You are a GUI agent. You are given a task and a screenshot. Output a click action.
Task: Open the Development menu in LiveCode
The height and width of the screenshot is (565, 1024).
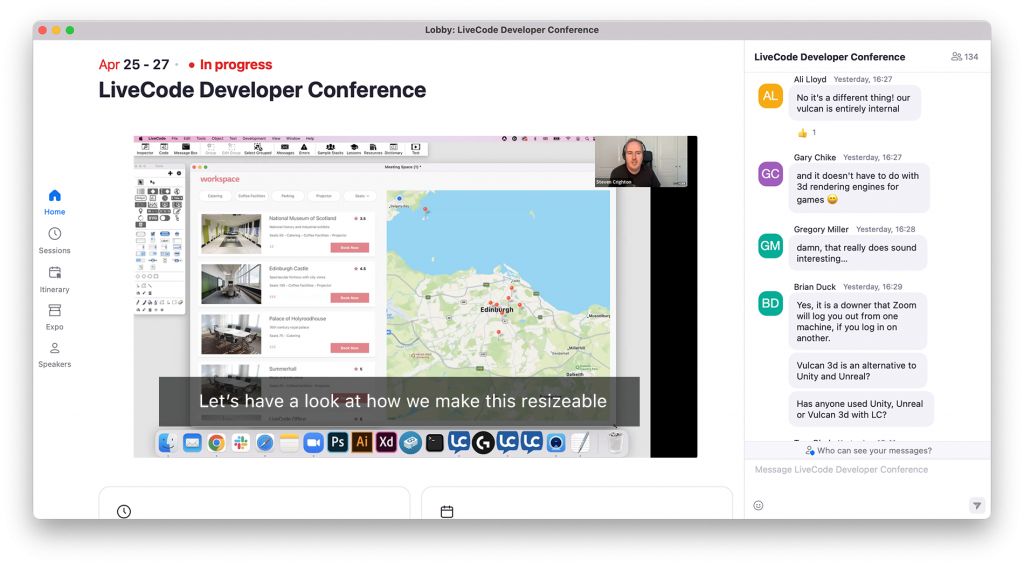click(x=254, y=138)
